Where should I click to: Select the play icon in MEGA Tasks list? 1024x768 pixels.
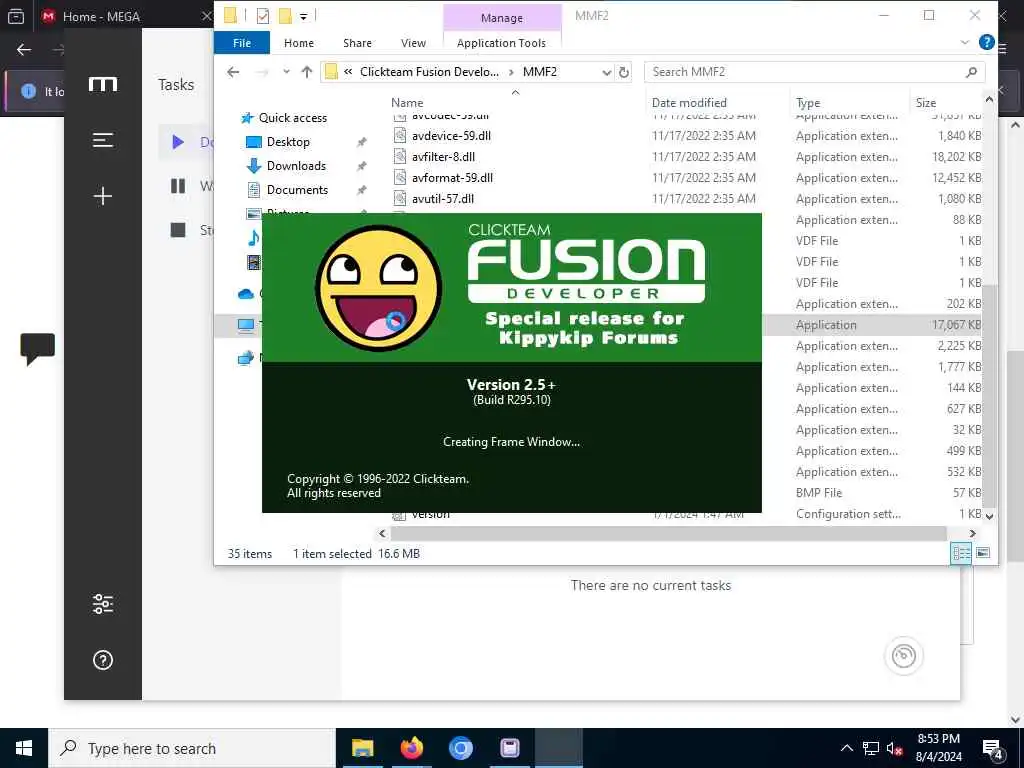177,142
